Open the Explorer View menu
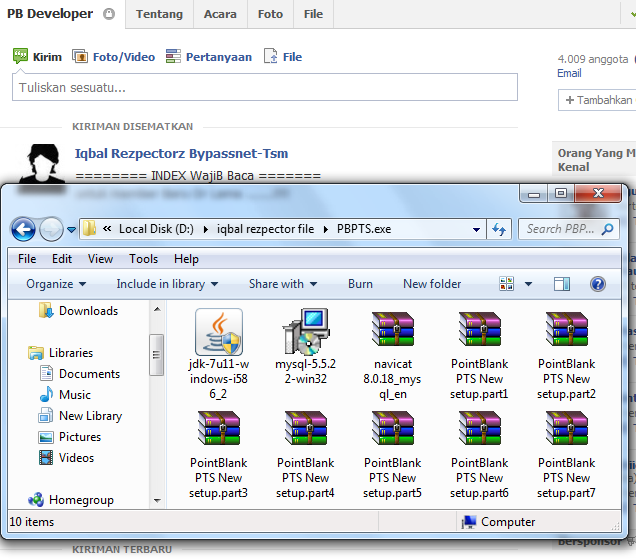The height and width of the screenshot is (559, 636). pos(100,259)
